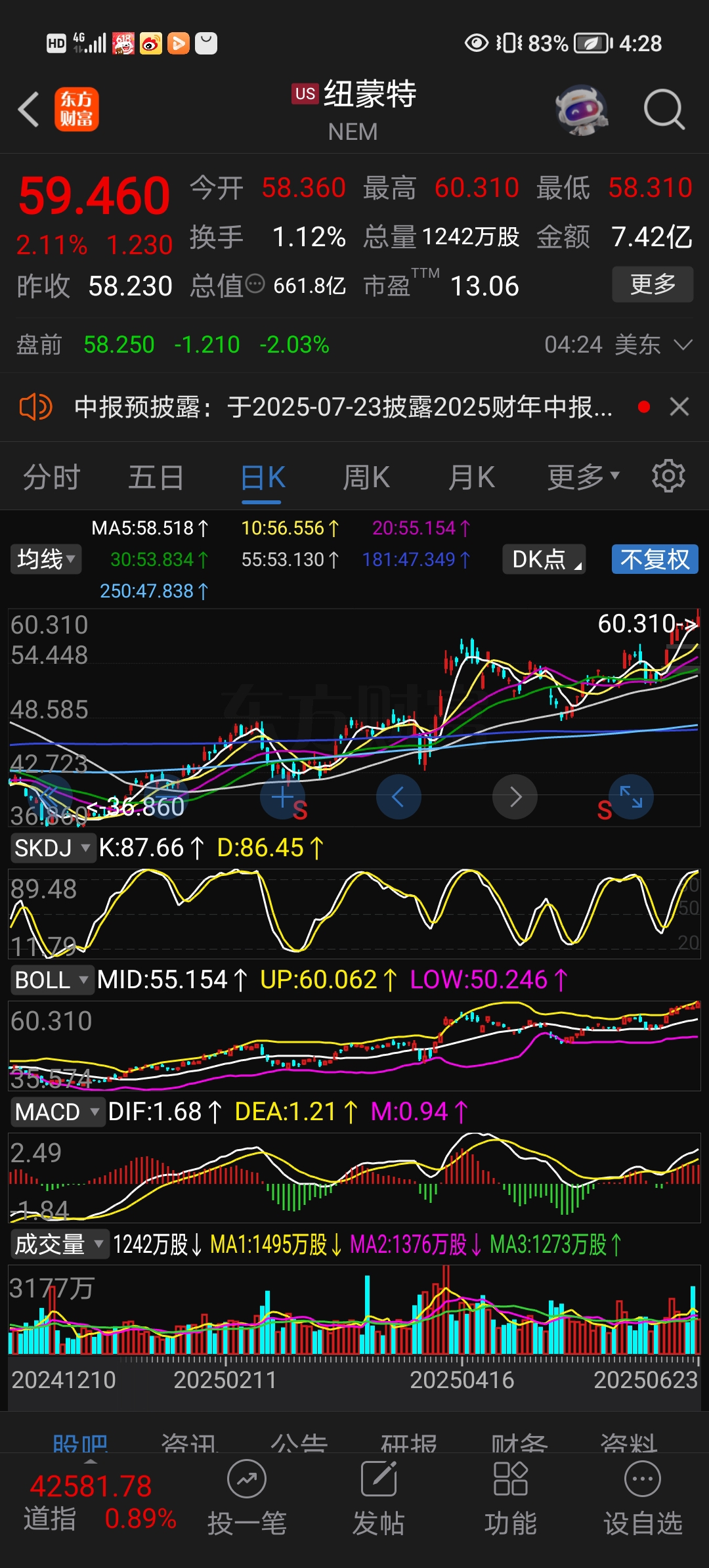
Task: Switch to 月K chart tab
Action: (x=471, y=477)
